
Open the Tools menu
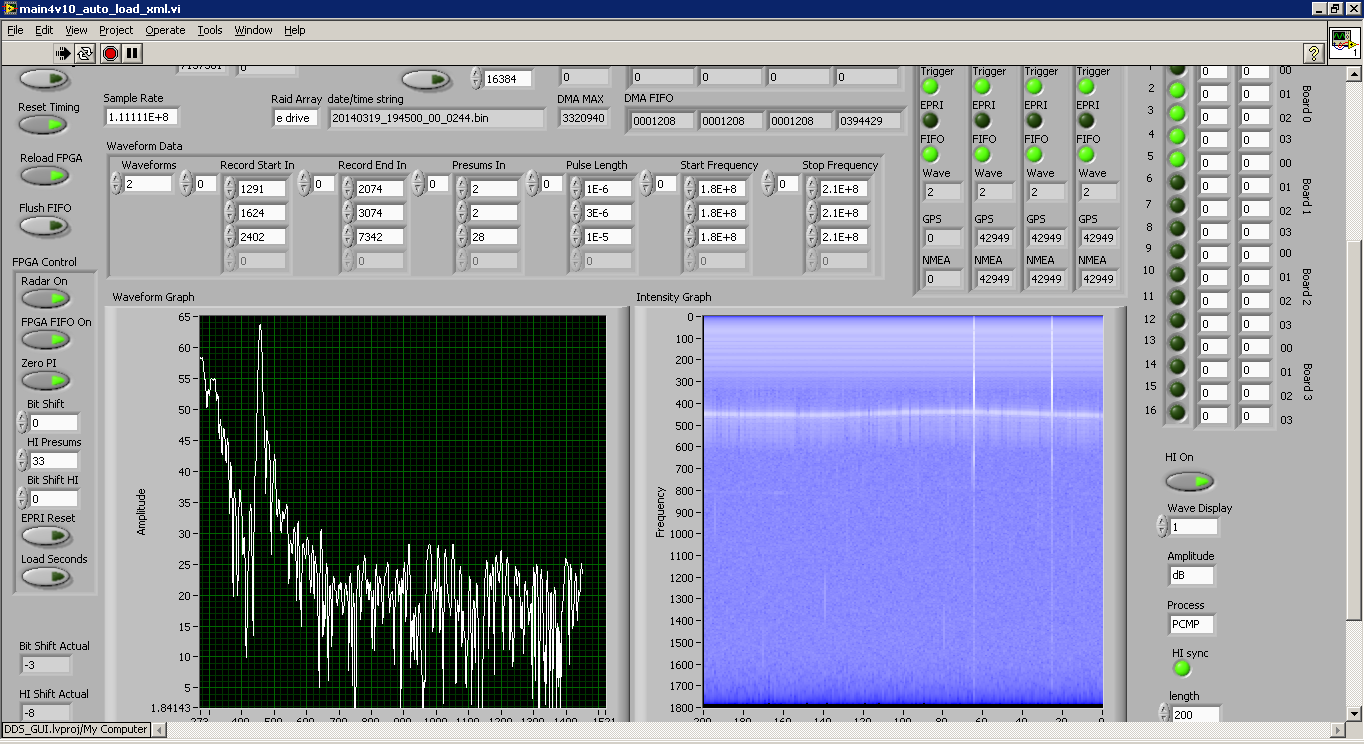[x=210, y=30]
